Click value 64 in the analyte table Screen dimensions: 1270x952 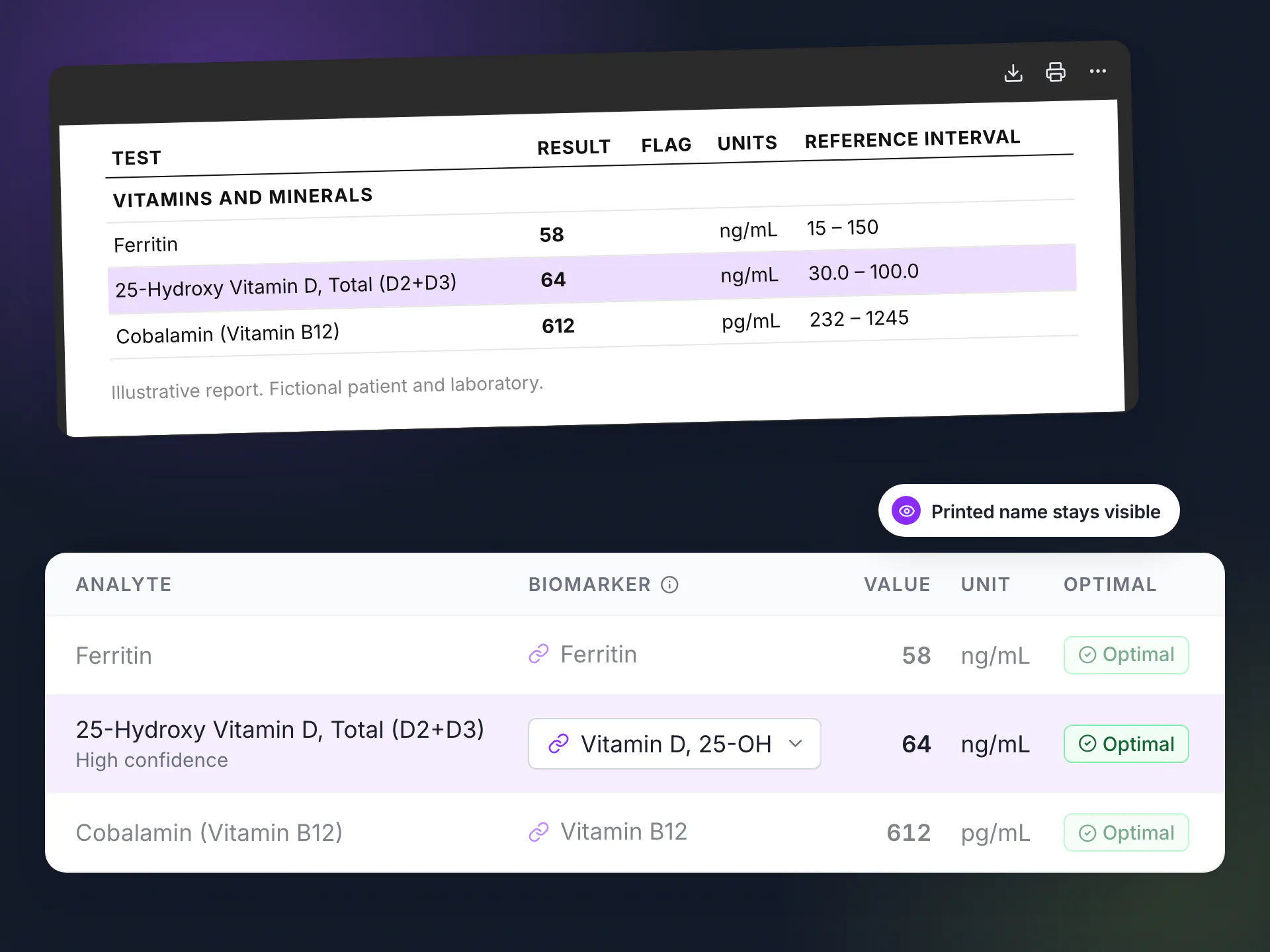[x=916, y=744]
